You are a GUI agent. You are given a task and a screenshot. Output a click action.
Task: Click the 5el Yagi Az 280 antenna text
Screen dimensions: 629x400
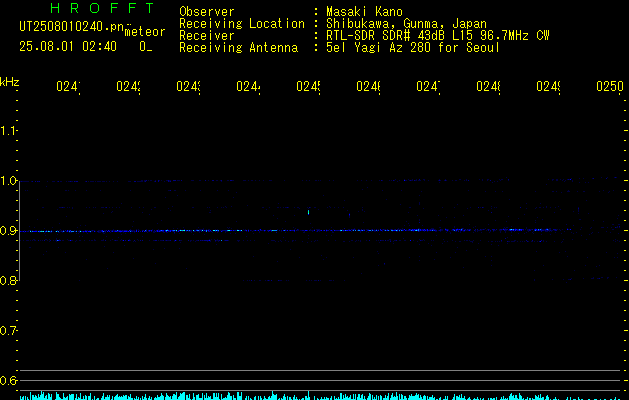point(413,48)
